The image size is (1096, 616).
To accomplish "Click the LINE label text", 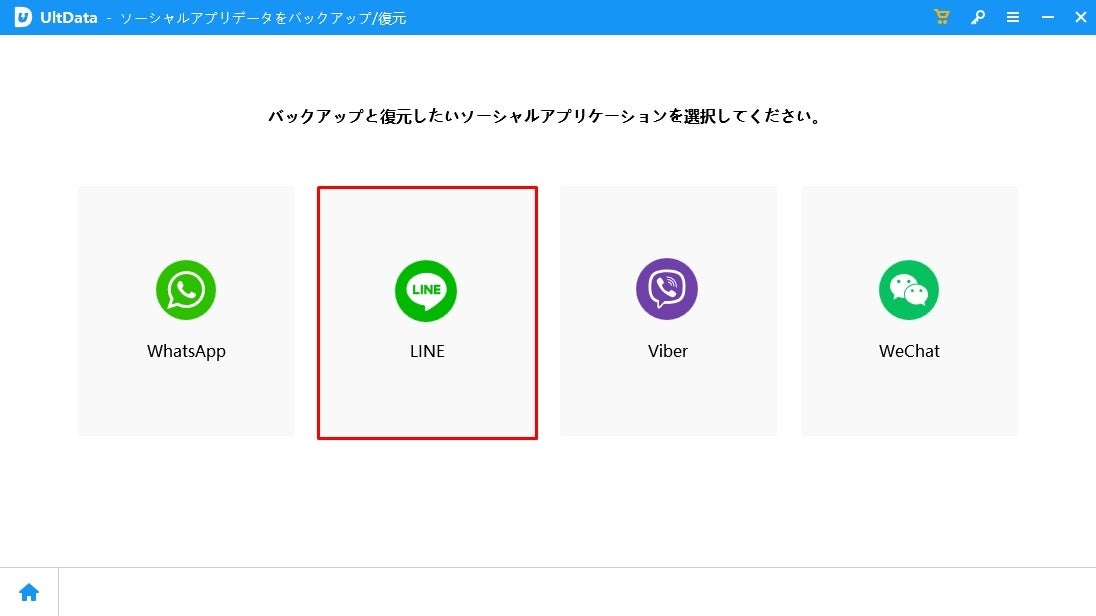I will (x=427, y=351).
